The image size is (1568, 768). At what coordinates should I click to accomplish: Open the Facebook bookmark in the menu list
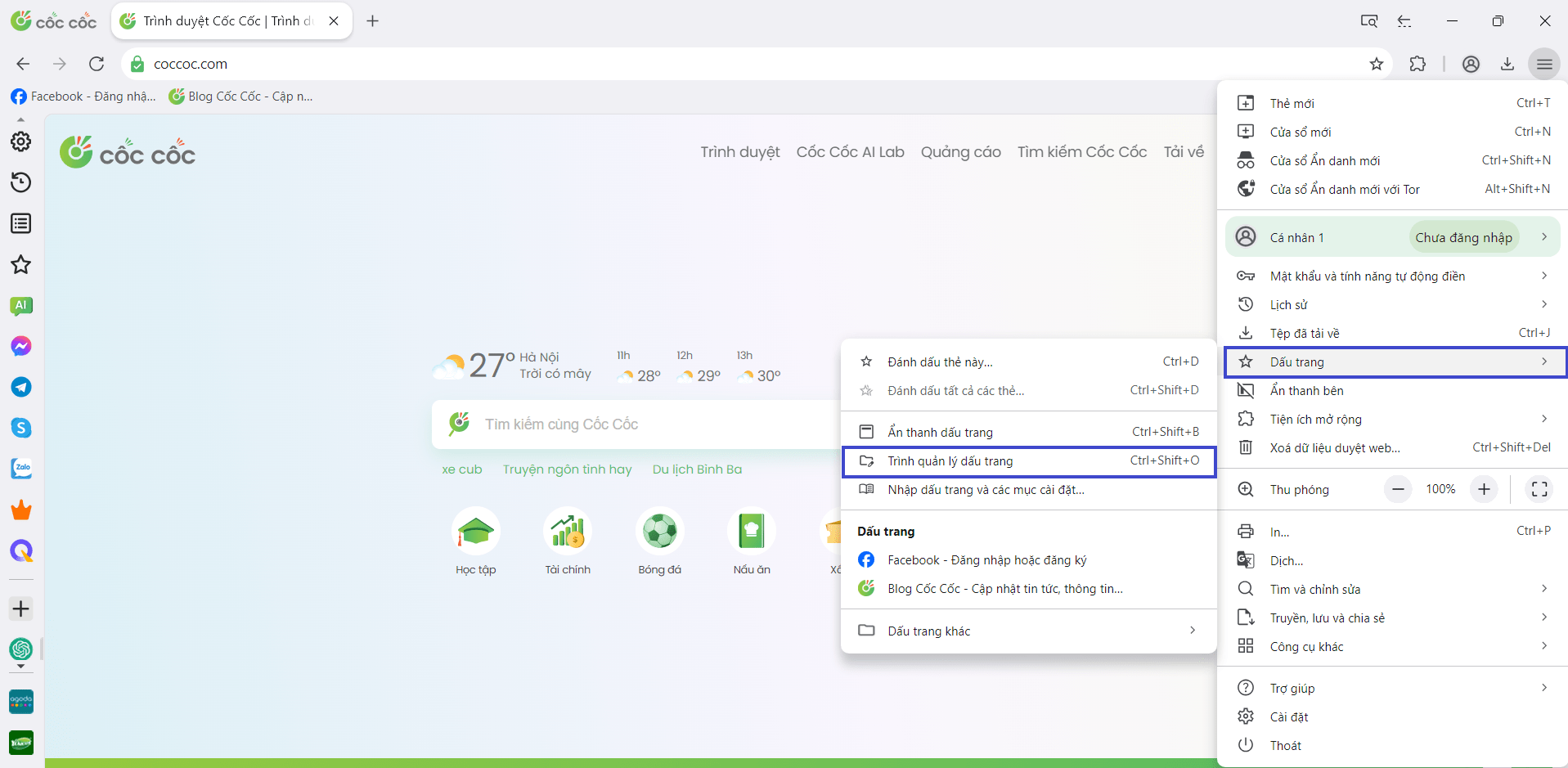pyautogui.click(x=1029, y=560)
